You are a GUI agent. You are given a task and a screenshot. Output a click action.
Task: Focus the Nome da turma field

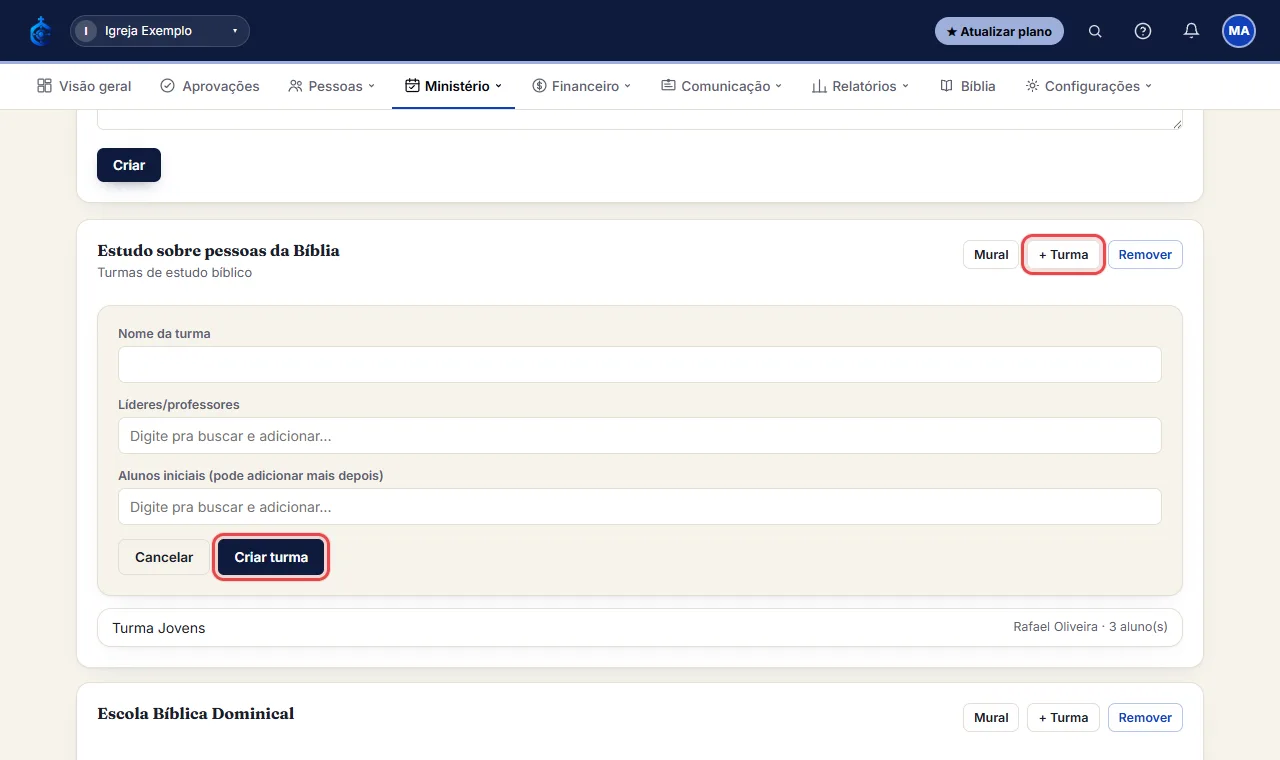[x=640, y=364]
